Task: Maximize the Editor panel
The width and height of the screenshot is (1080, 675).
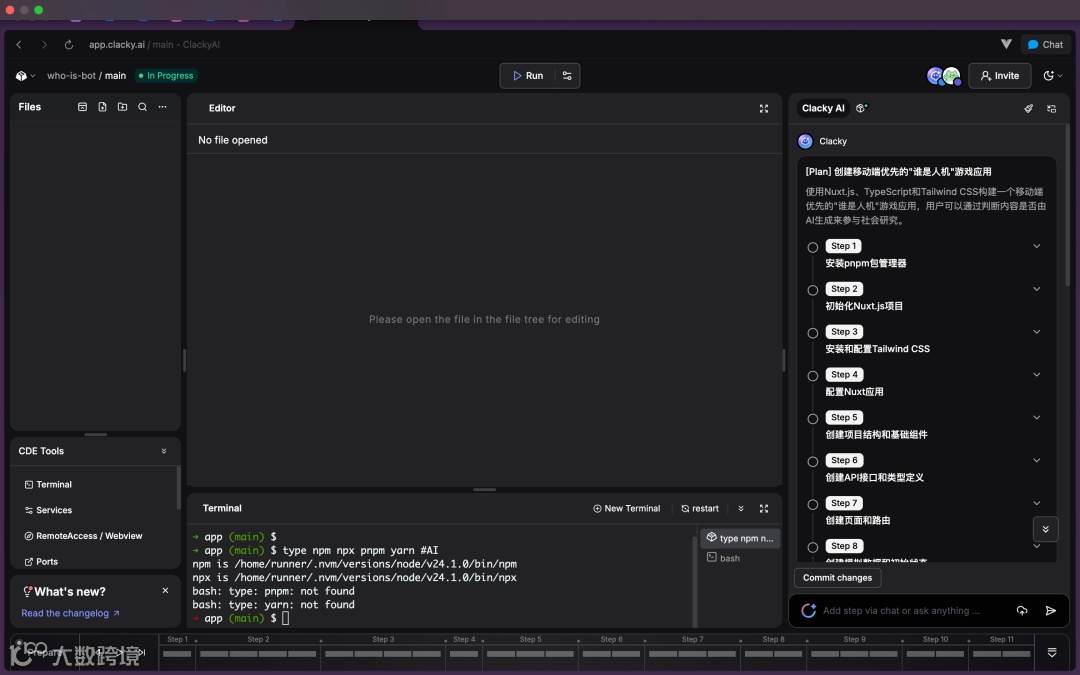Action: point(764,109)
